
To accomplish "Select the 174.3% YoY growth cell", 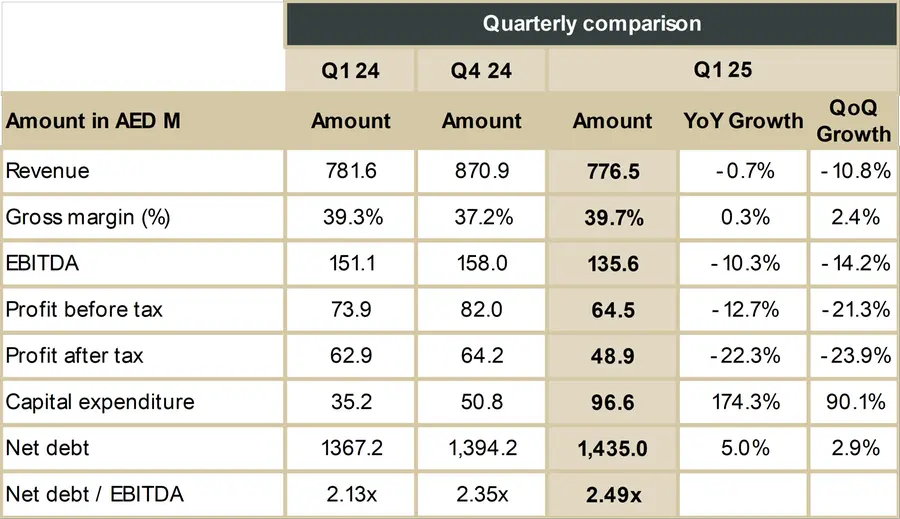I will point(743,402).
